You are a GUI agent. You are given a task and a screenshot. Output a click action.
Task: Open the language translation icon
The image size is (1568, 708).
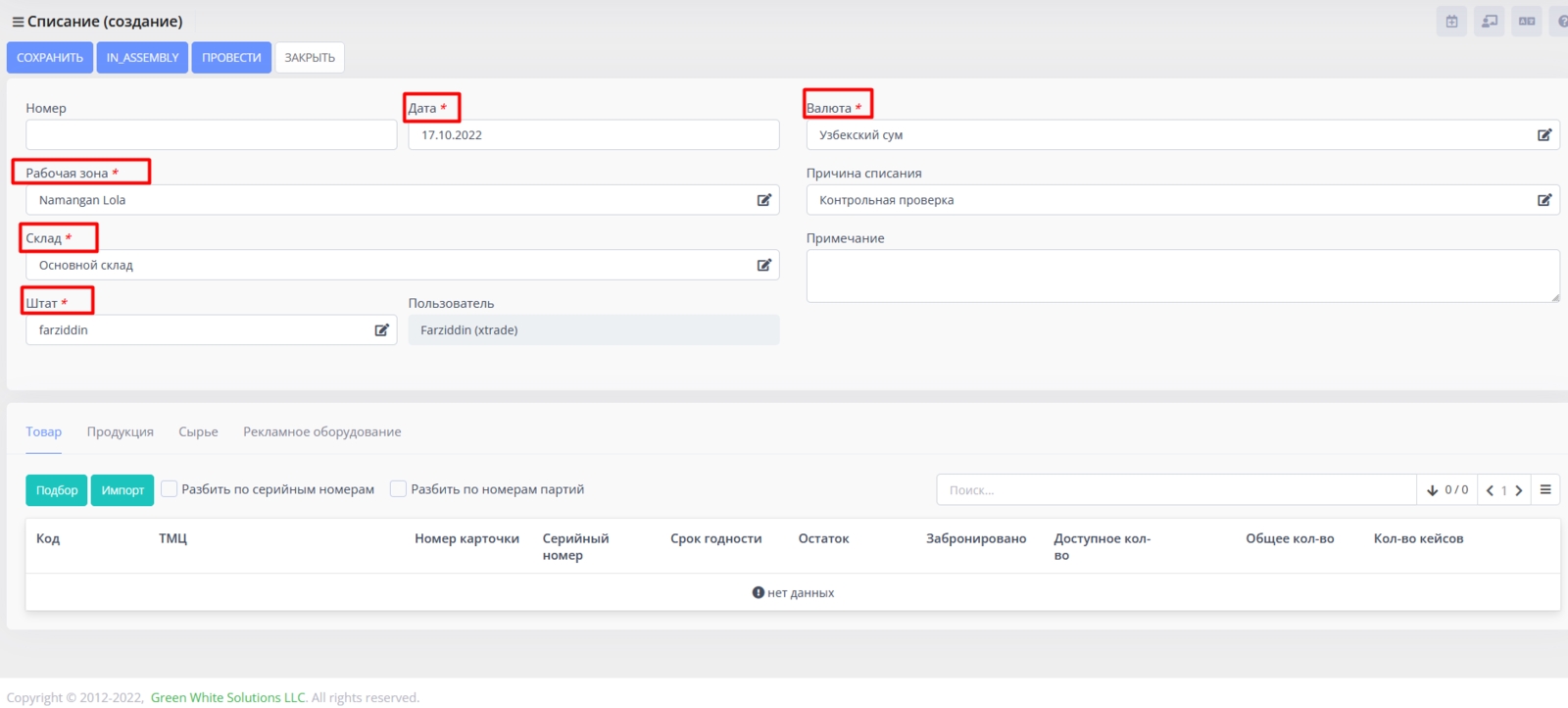(x=1526, y=22)
